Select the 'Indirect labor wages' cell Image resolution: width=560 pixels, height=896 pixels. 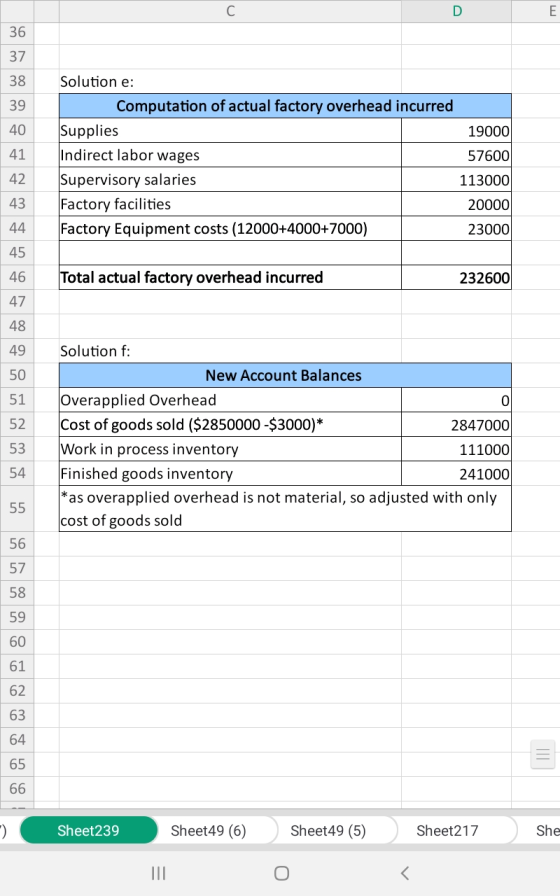pos(230,155)
